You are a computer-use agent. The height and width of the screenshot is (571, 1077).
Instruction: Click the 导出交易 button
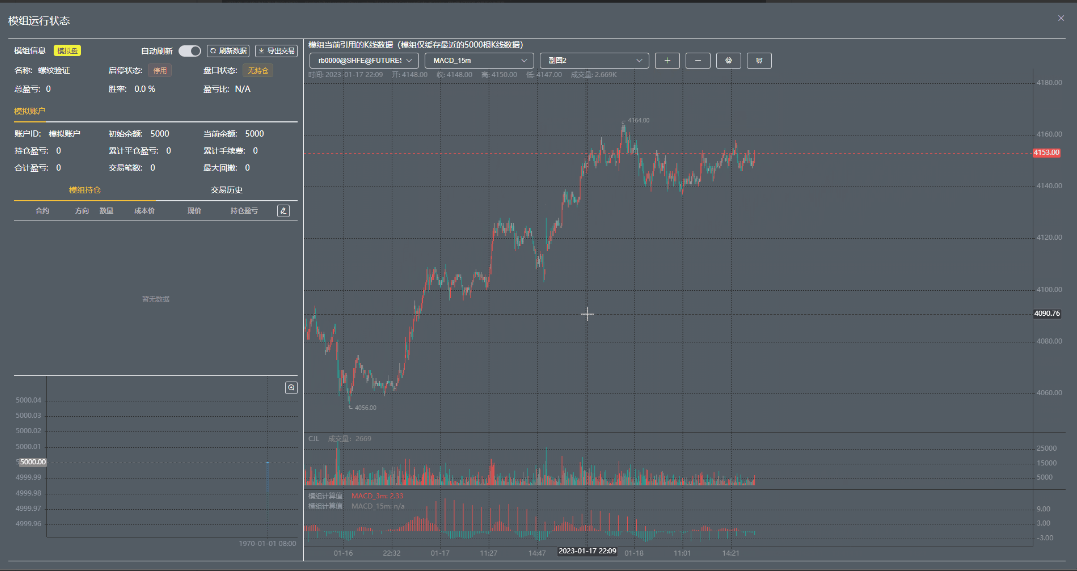276,51
